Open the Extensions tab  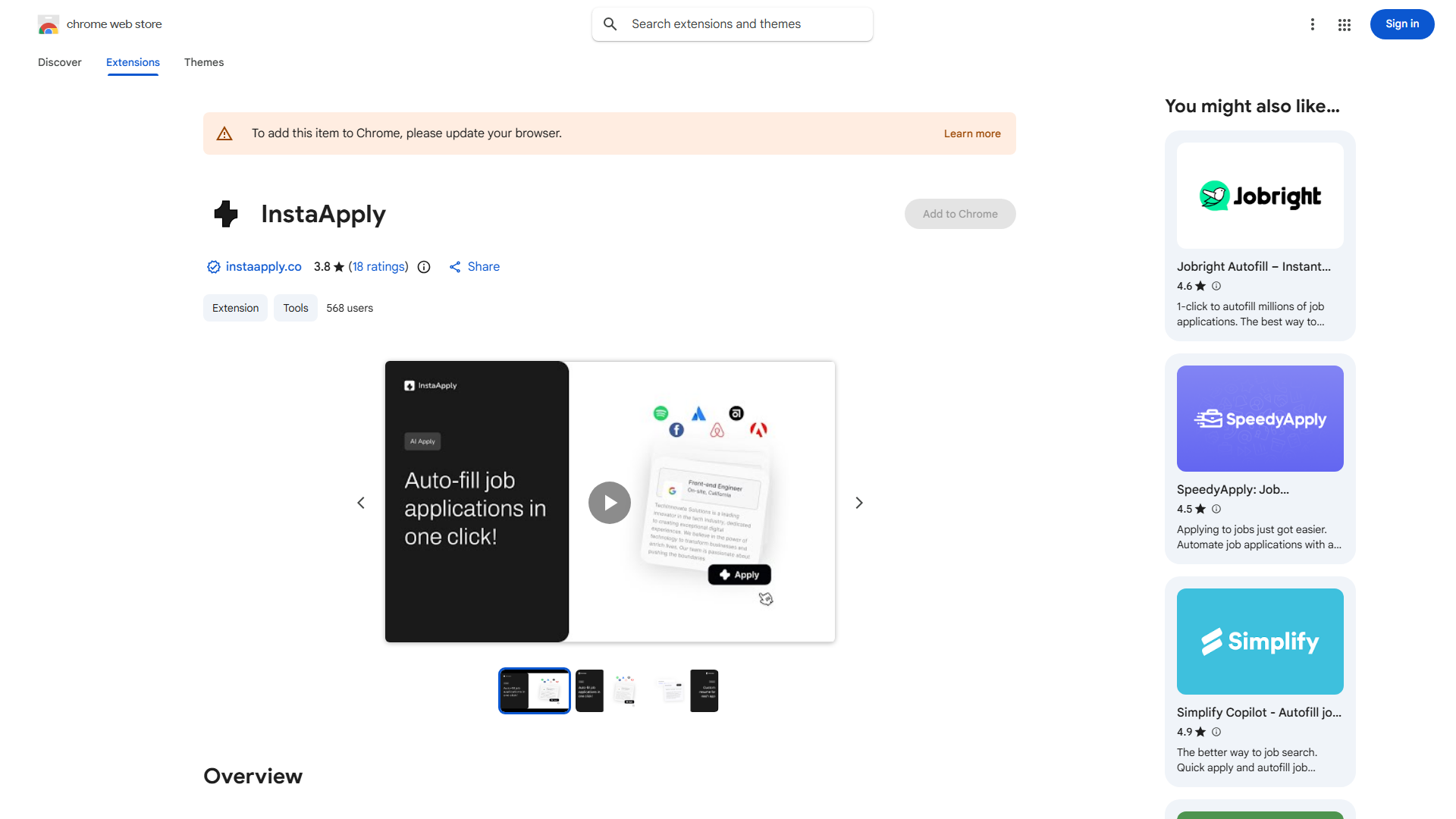pos(132,62)
